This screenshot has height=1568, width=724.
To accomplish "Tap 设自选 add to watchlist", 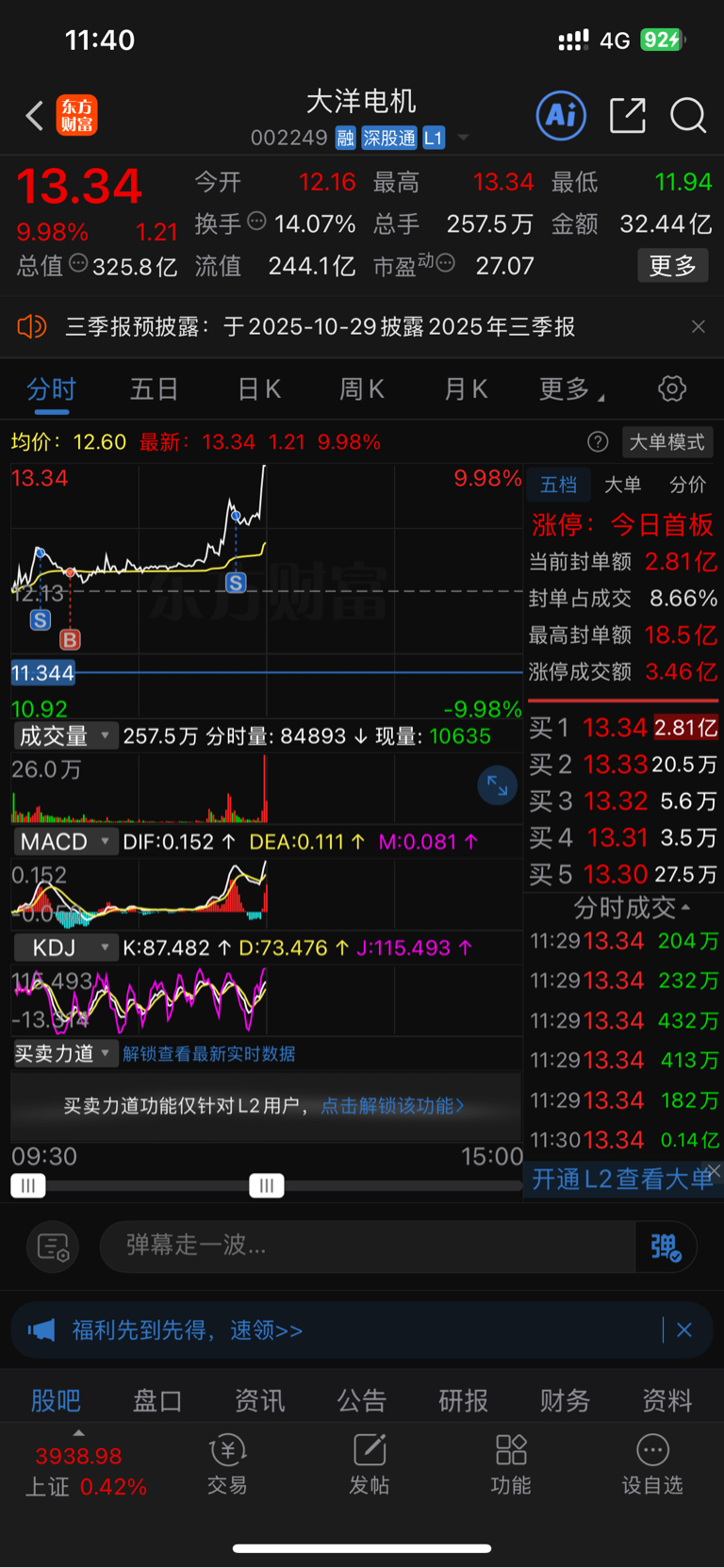I will click(x=651, y=1464).
